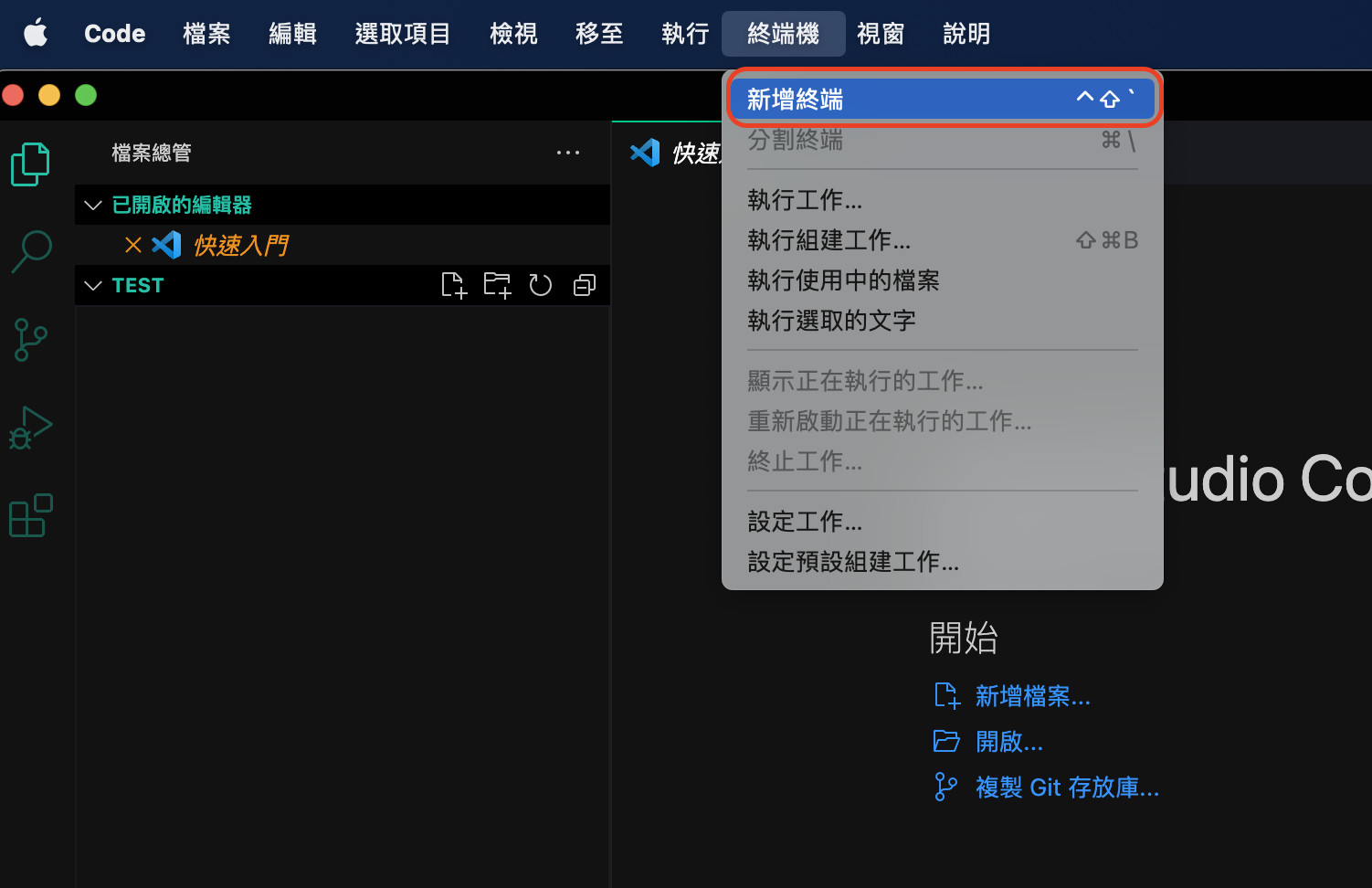Click New Folder icon in the TEST section
Image resolution: width=1372 pixels, height=888 pixels.
tap(497, 285)
